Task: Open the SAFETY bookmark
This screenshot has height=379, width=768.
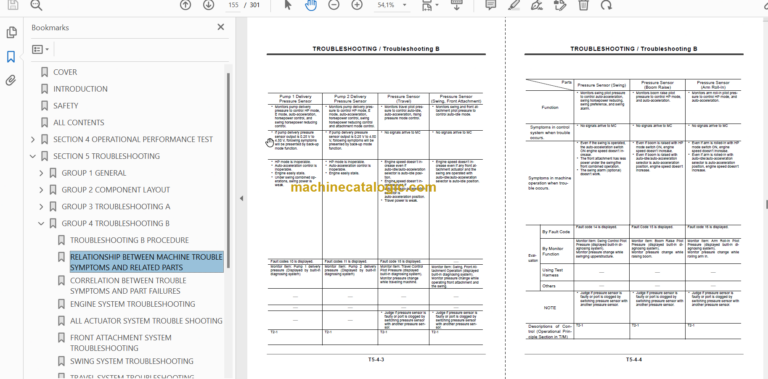Action: pyautogui.click(x=66, y=106)
